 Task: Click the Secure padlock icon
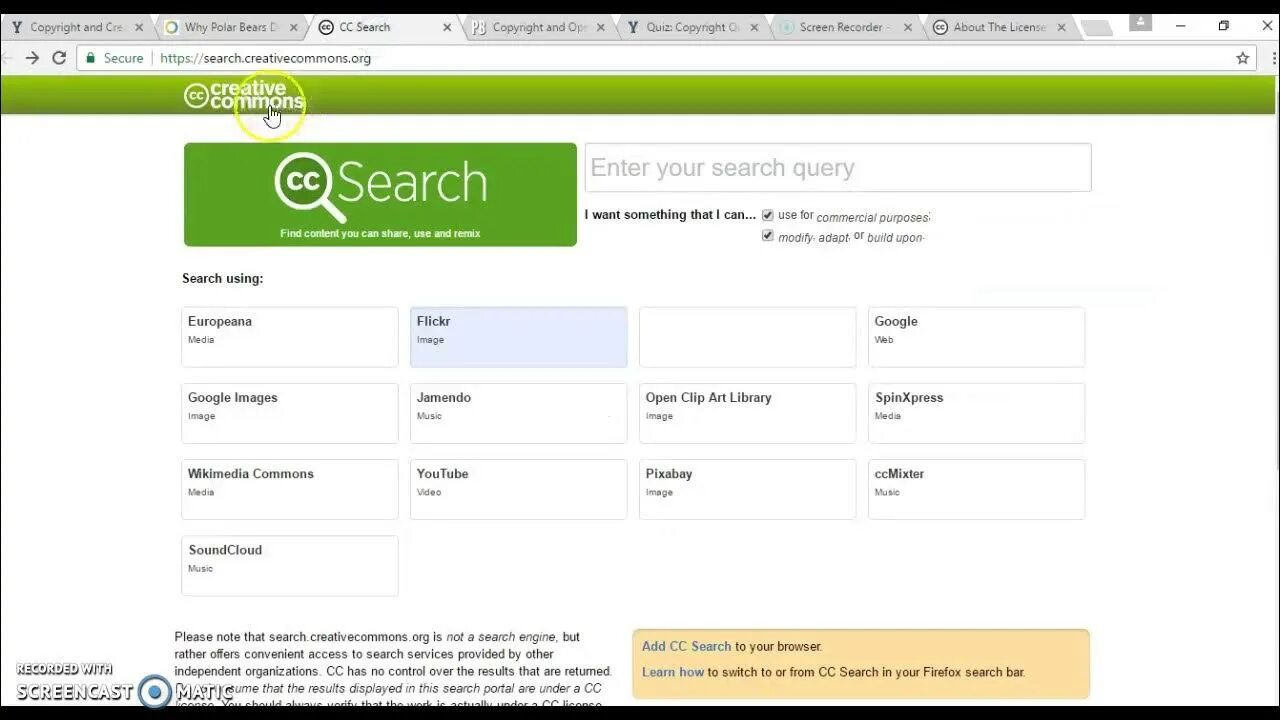(90, 58)
